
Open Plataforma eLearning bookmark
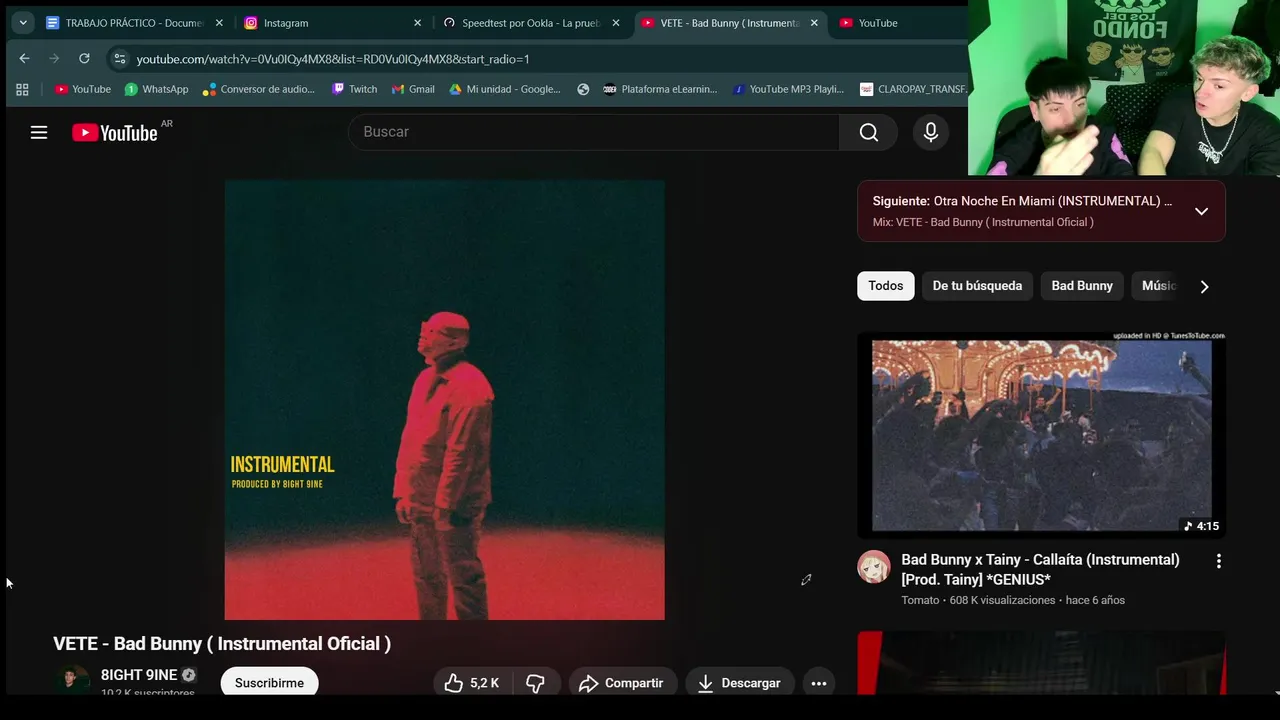[660, 89]
